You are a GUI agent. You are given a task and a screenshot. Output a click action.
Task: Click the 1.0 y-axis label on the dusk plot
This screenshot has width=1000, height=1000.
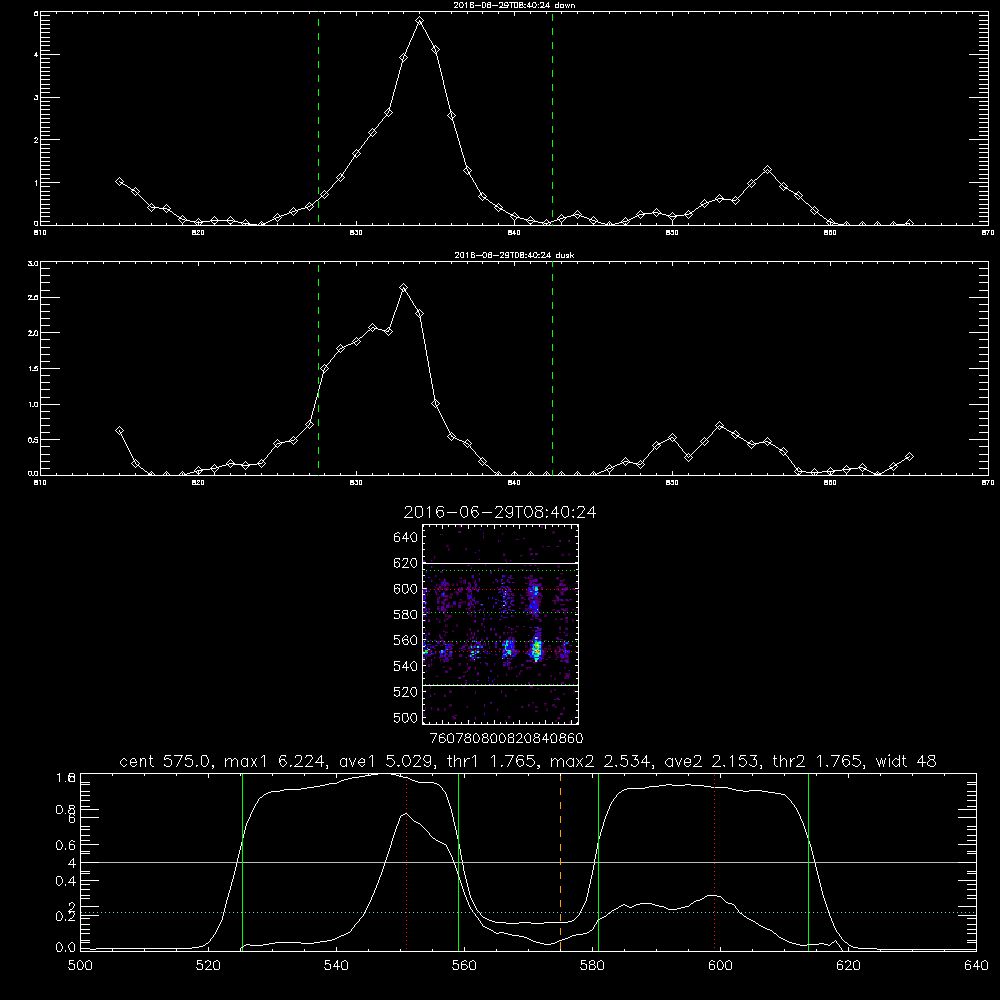33,404
